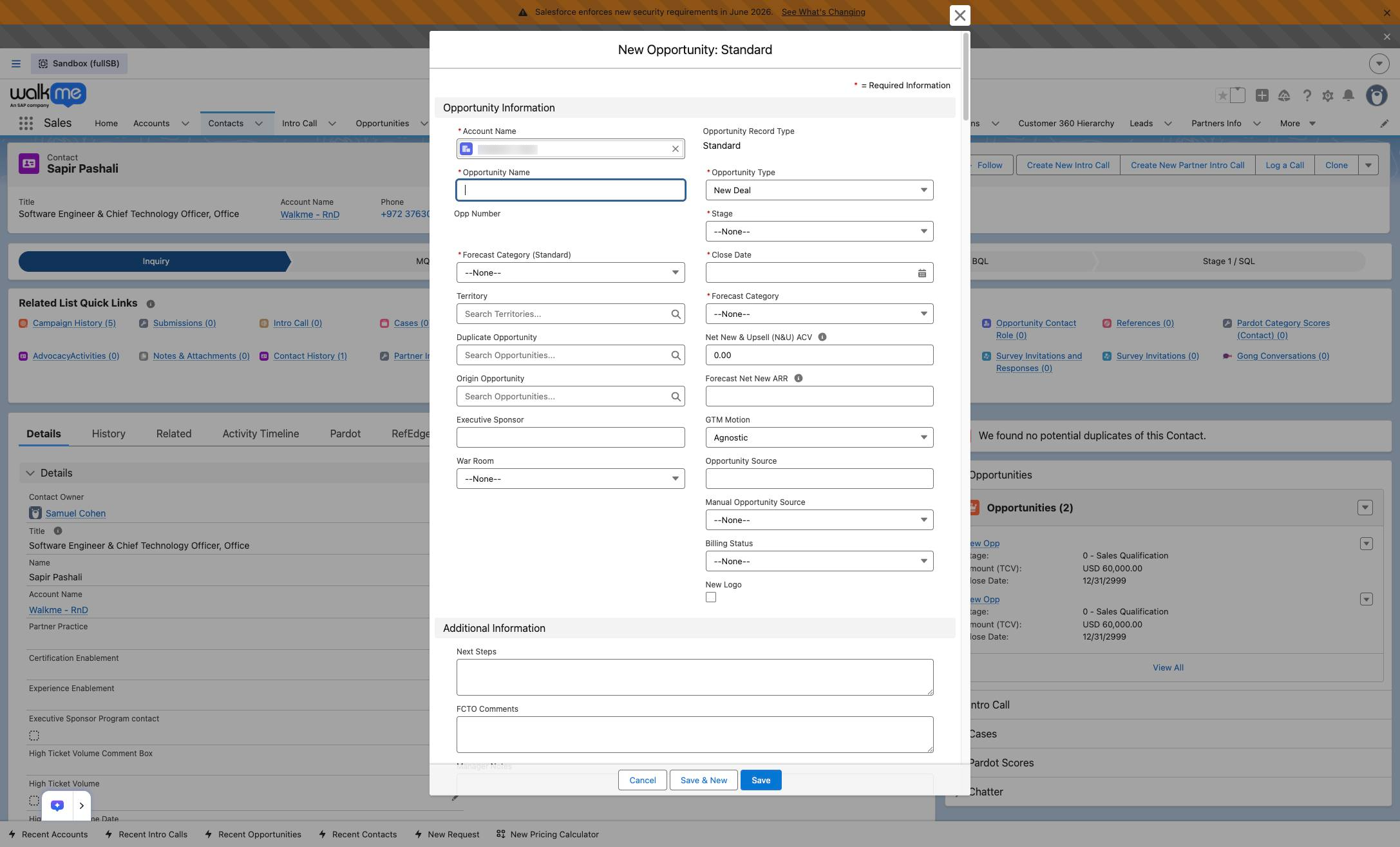Open the Forecast Category (Standard) dropdown
This screenshot has width=1400, height=847.
point(571,272)
